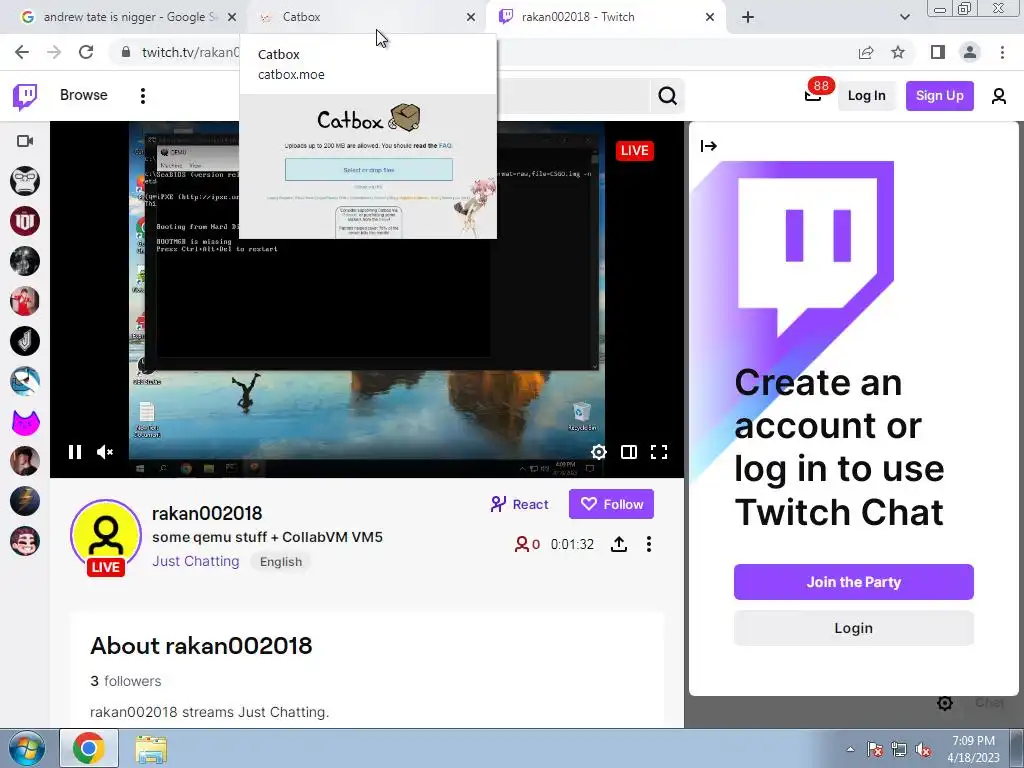The image size is (1024, 768).
Task: Click the Login button in chat panel
Action: coord(854,628)
